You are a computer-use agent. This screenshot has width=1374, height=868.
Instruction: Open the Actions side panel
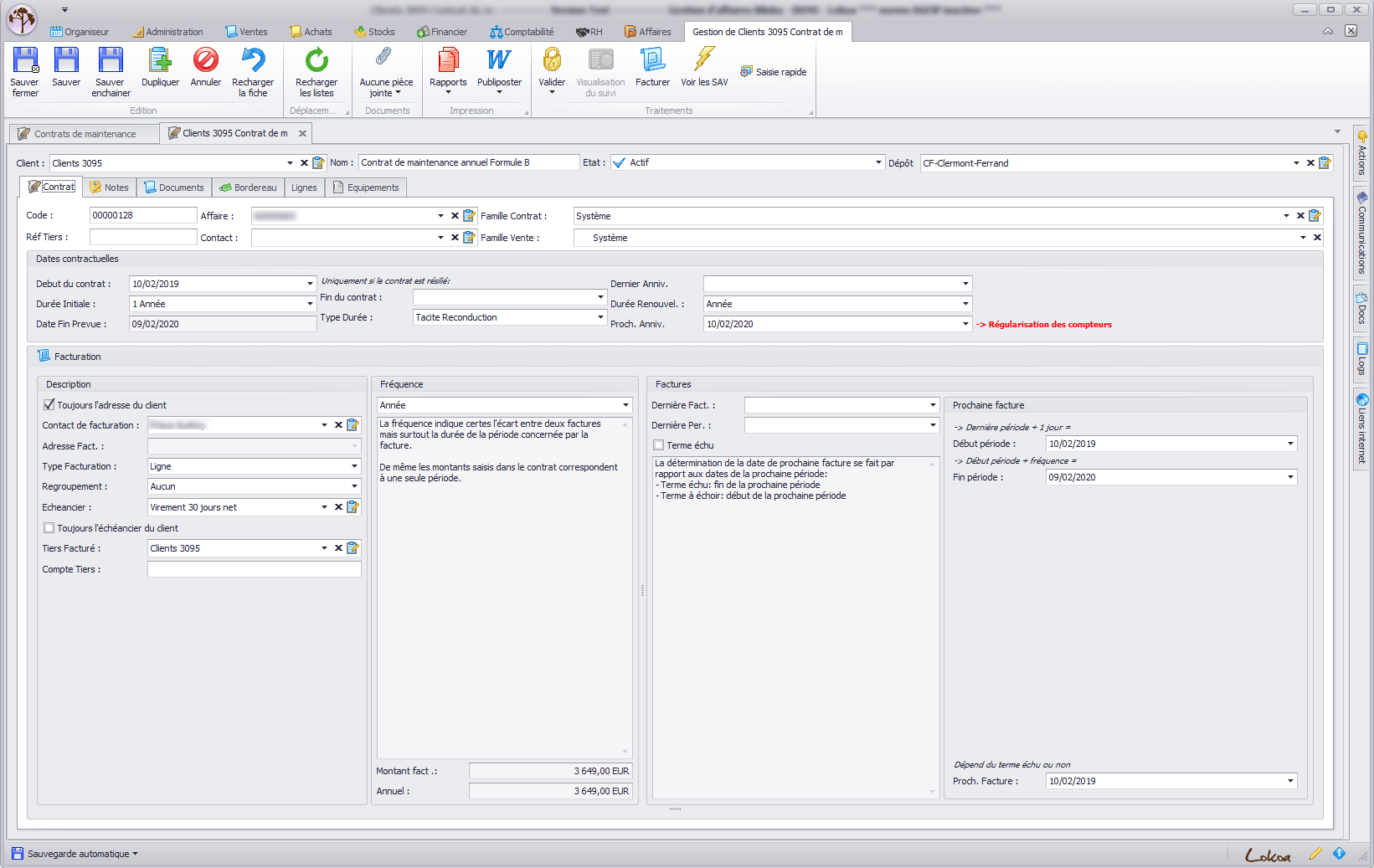[1361, 152]
